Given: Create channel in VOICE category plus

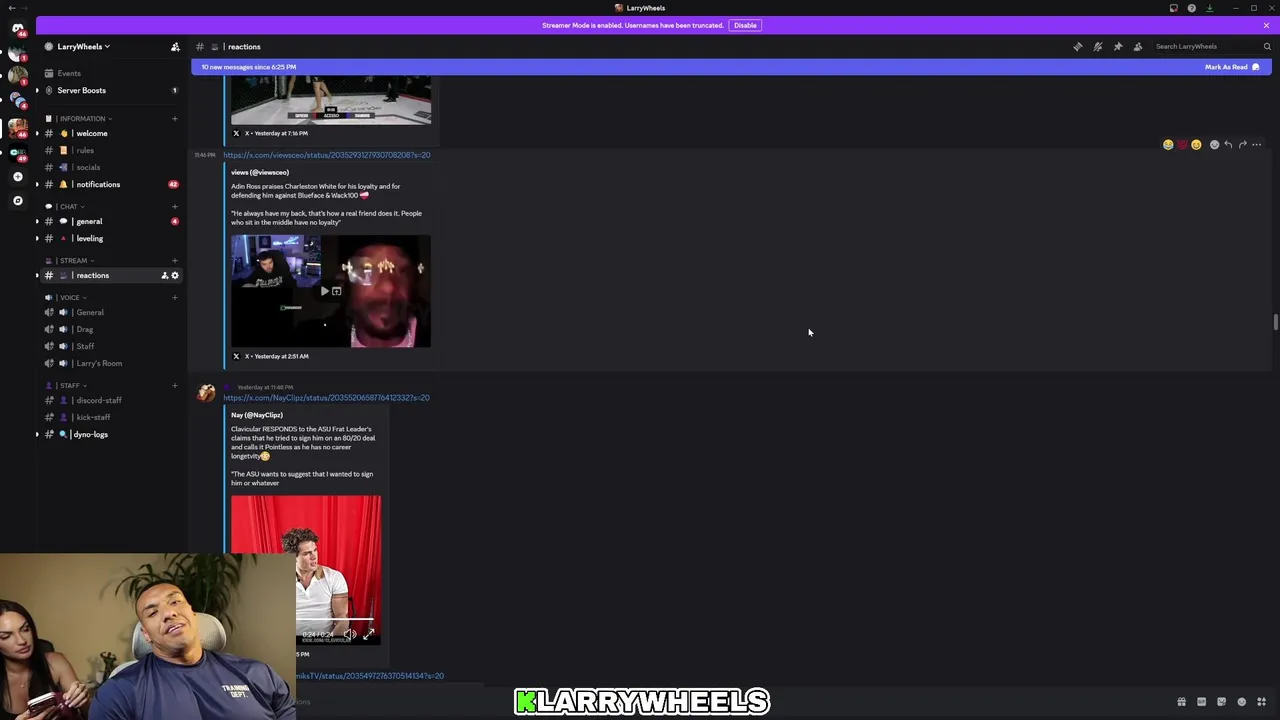Looking at the screenshot, I should [175, 298].
